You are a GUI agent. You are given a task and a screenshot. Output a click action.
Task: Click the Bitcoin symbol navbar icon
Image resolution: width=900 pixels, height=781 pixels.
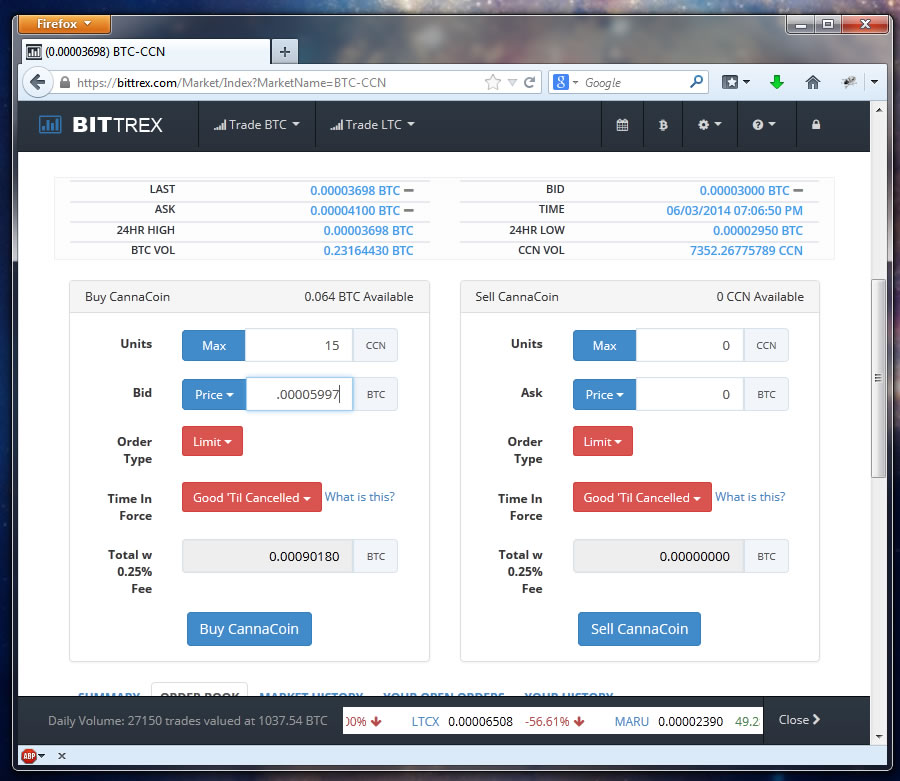[663, 125]
